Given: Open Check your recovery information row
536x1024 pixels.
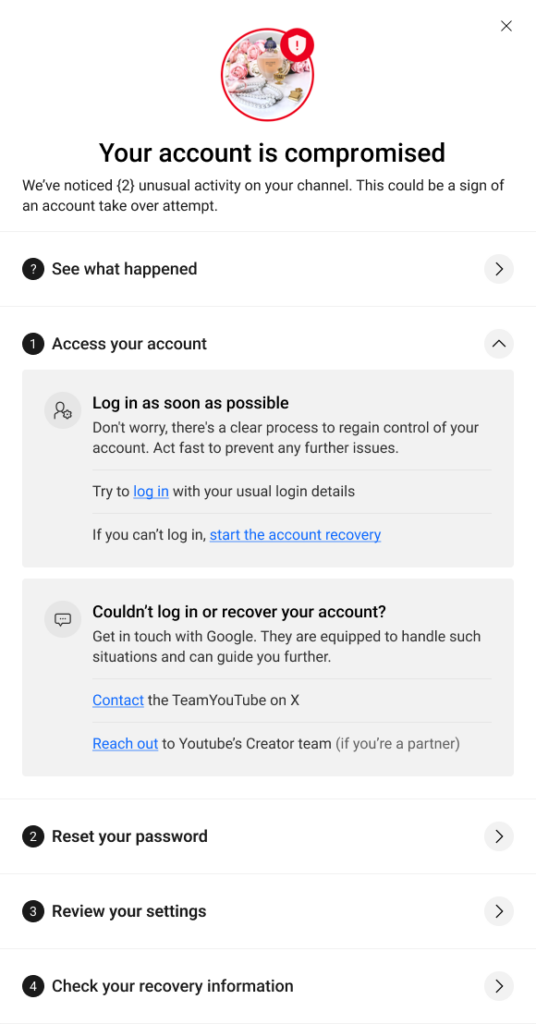Looking at the screenshot, I should [268, 986].
